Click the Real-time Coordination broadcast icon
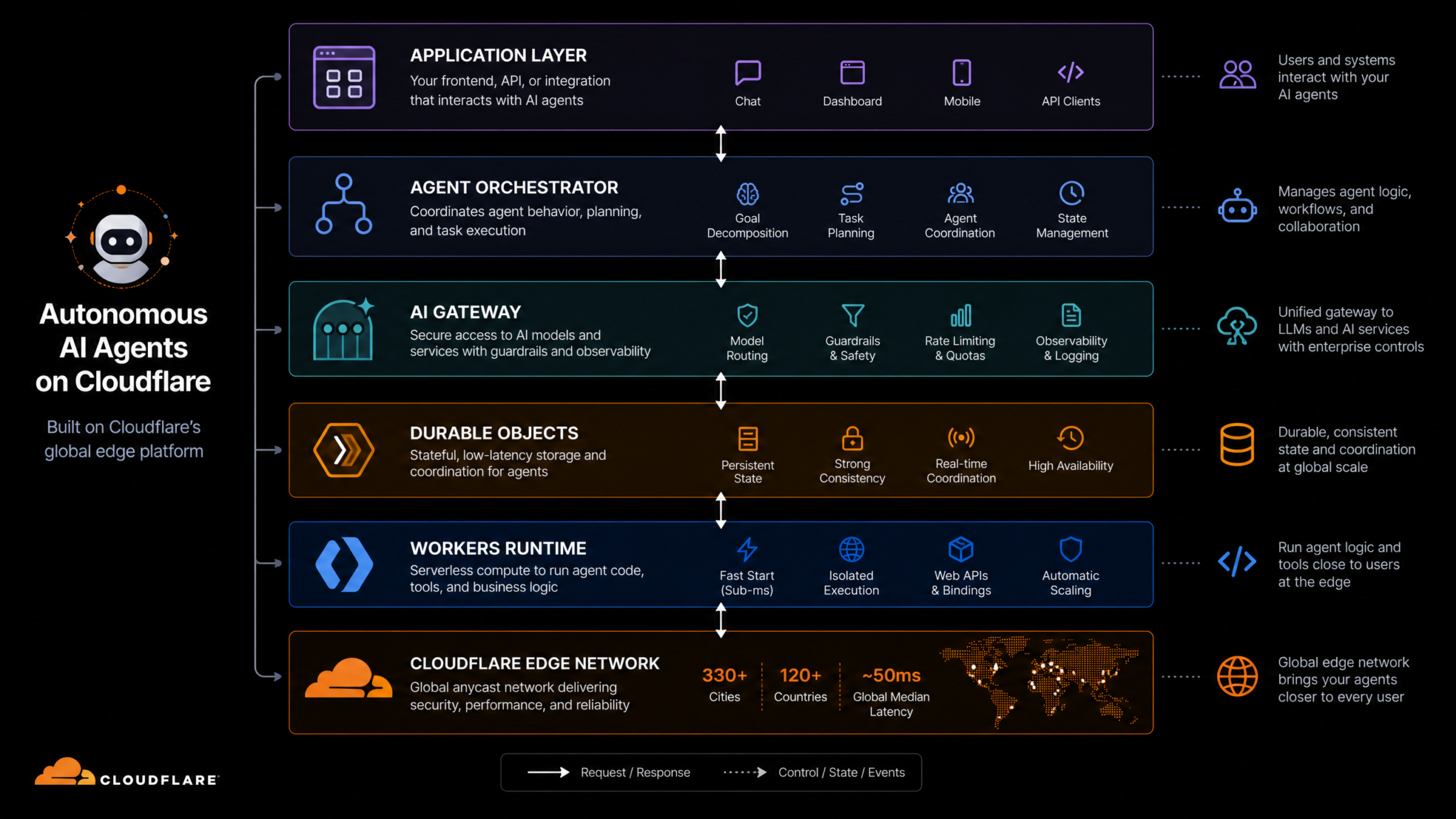The image size is (1456, 819). click(x=960, y=437)
